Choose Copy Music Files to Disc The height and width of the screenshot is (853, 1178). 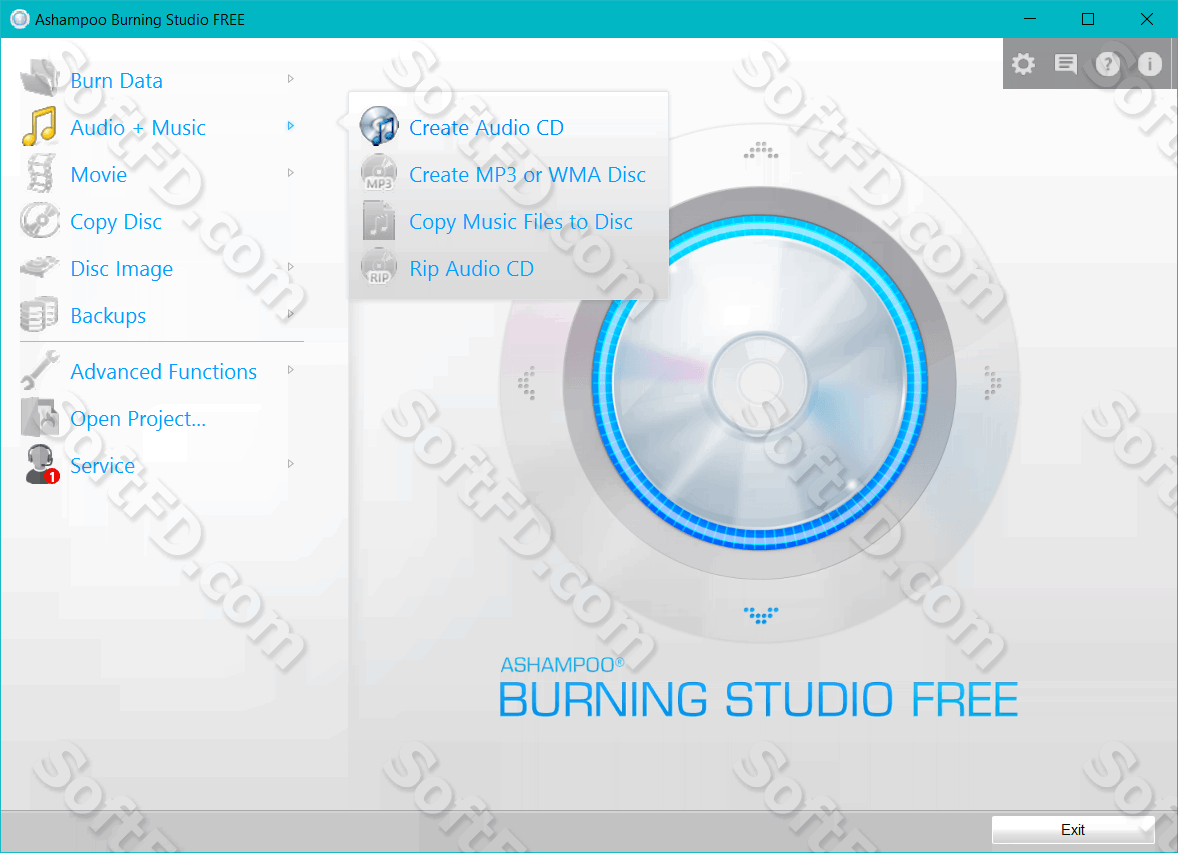(521, 222)
